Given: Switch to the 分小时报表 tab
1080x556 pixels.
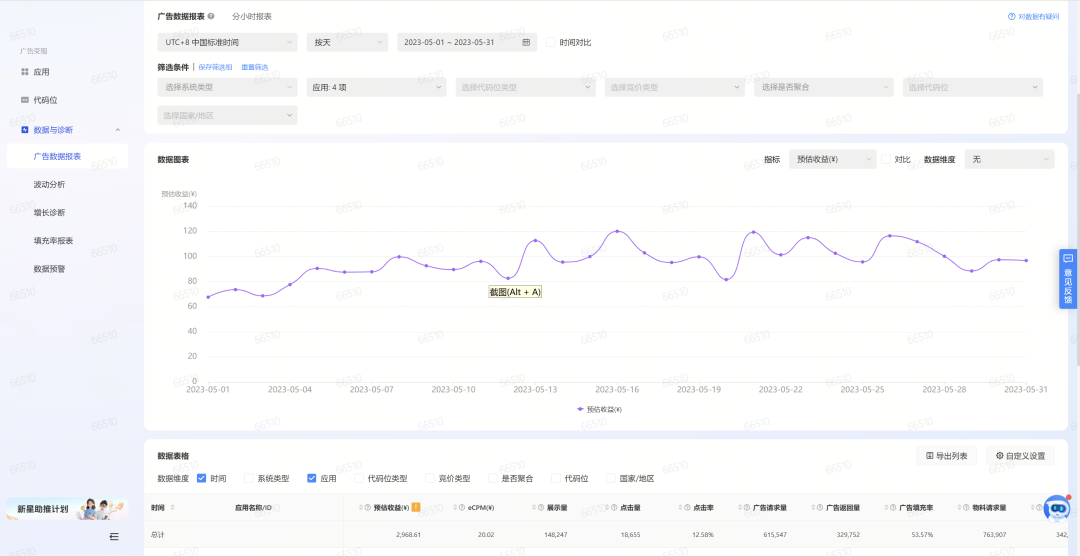Looking at the screenshot, I should (x=252, y=17).
